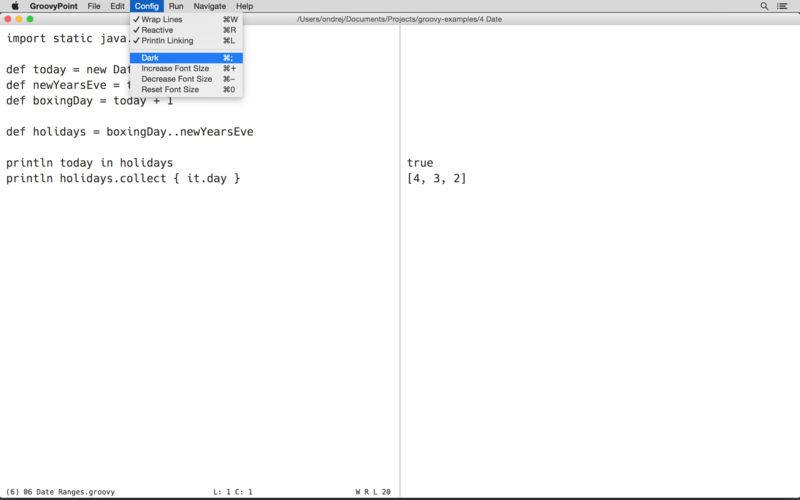Click the red close window button
Viewport: 800px width, 500px height.
8,19
